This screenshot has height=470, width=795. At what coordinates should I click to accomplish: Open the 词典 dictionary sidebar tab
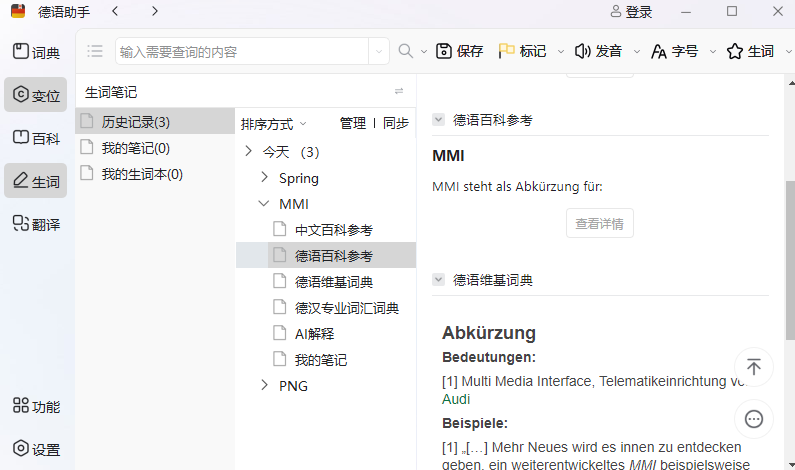pyautogui.click(x=35, y=53)
